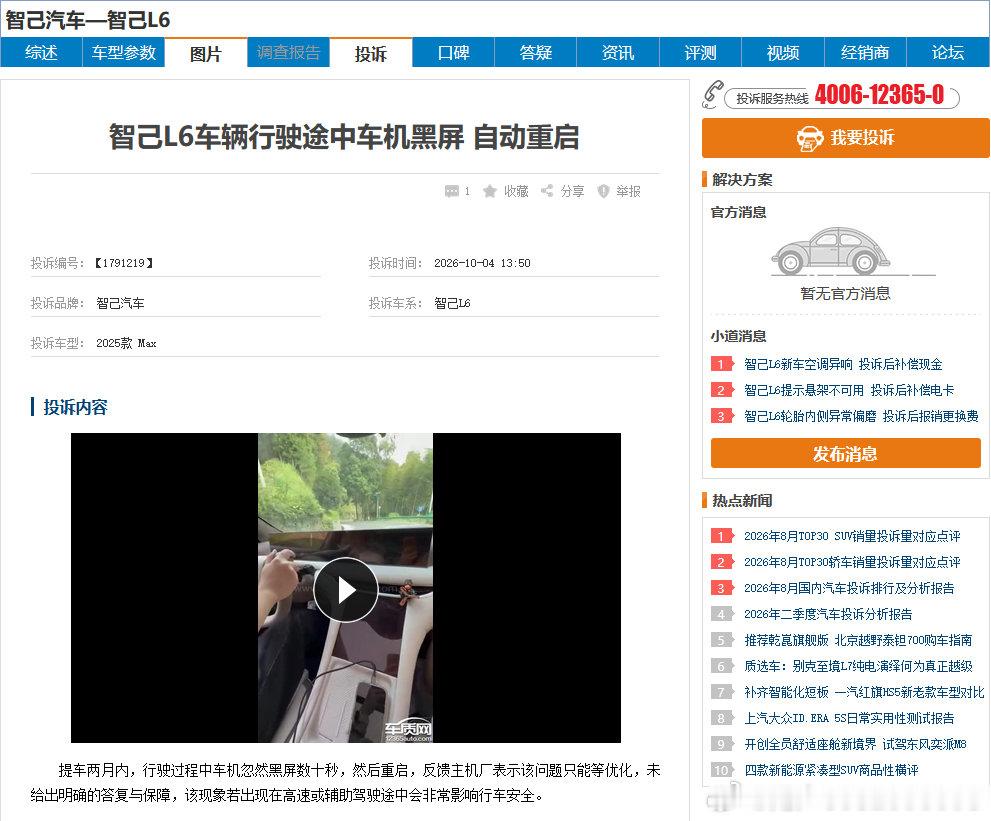991x821 pixels.
Task: Open 智己L6轮胎内侧异常偏磨 news link
Action: [x=861, y=416]
